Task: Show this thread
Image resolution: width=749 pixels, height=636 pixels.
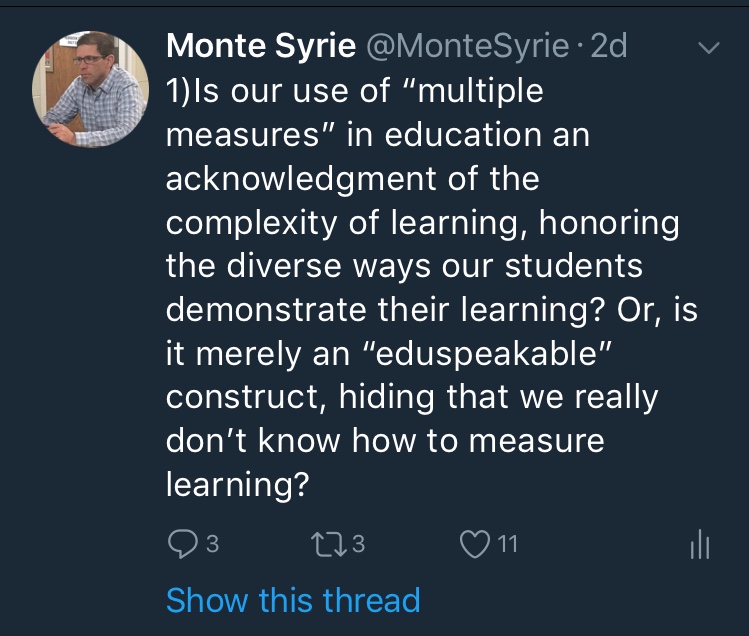Action: coord(292,600)
